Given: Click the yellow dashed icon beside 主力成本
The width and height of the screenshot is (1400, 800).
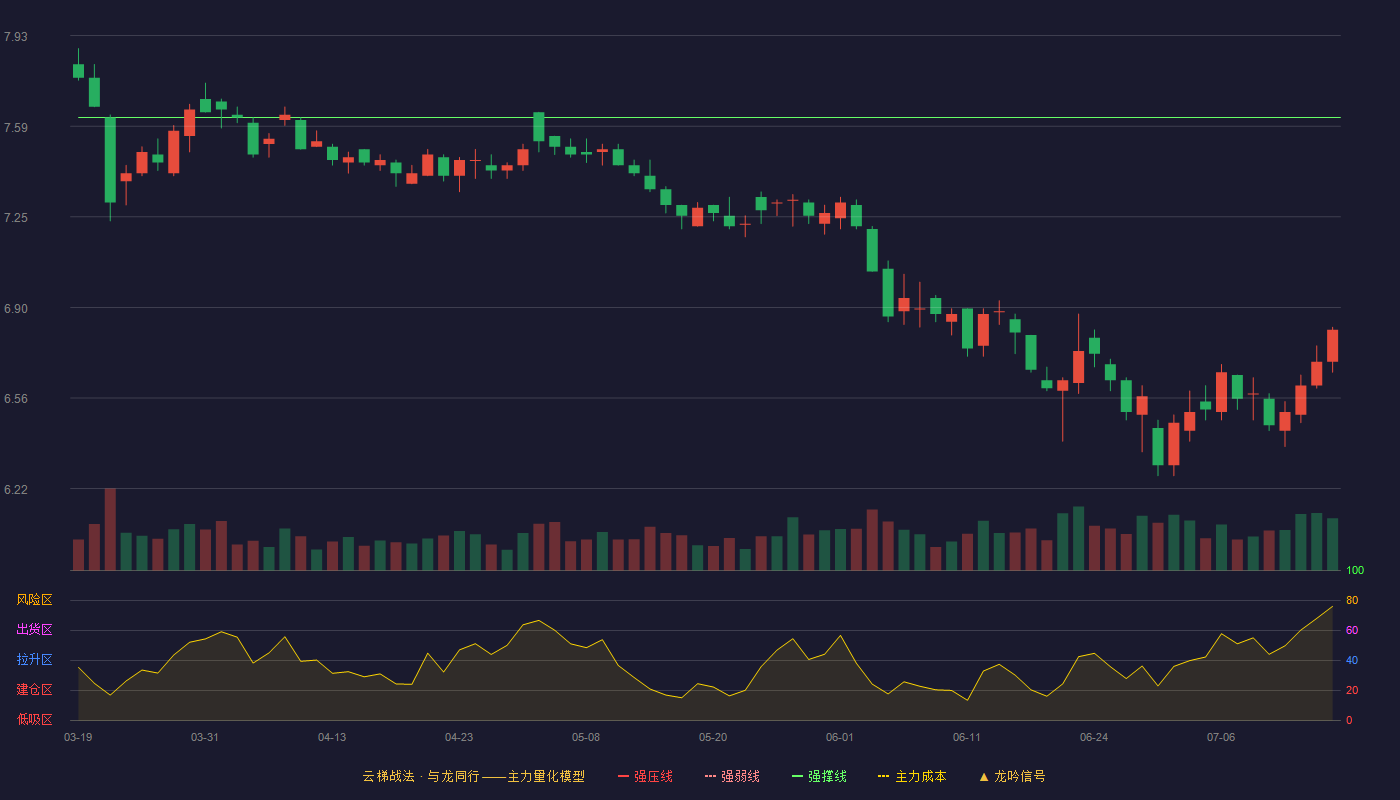Looking at the screenshot, I should (883, 776).
